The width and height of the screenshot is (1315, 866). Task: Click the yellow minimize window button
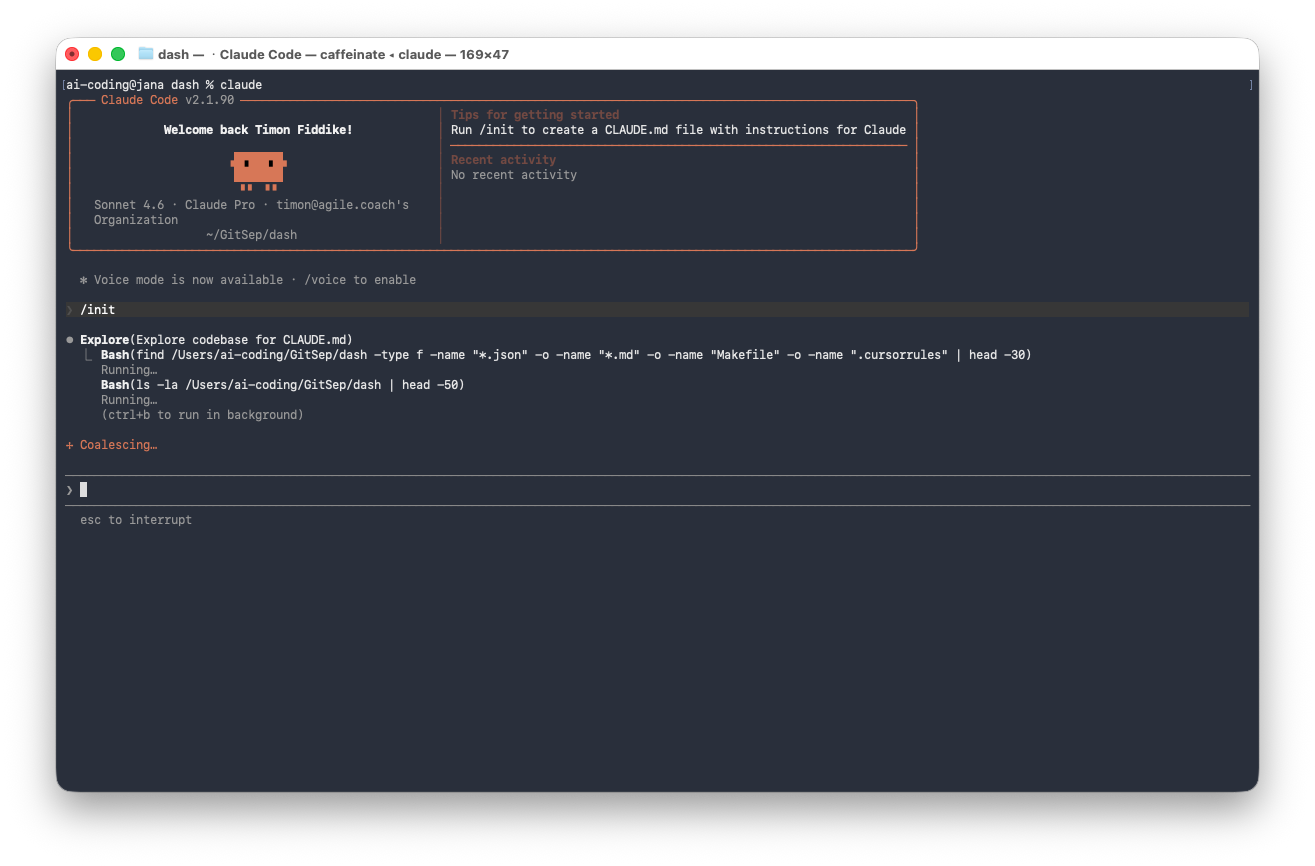tap(95, 54)
